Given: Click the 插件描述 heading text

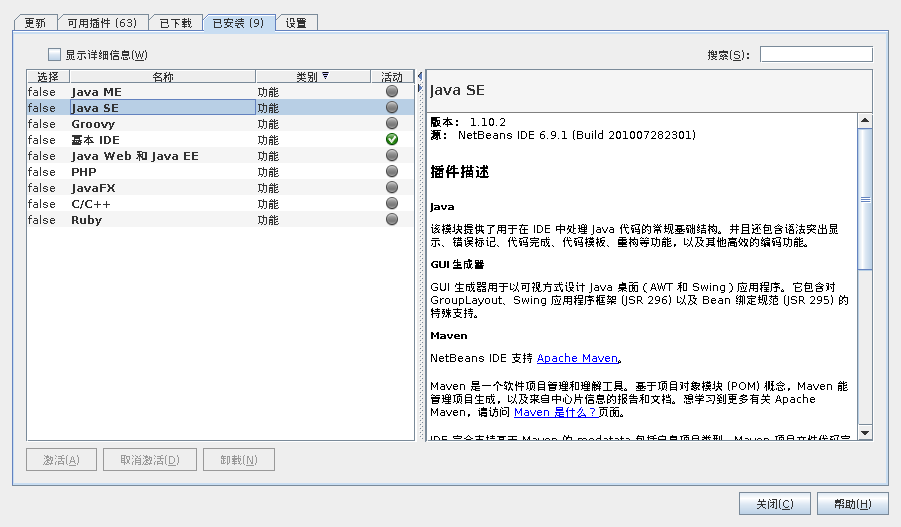Looking at the screenshot, I should point(460,172).
